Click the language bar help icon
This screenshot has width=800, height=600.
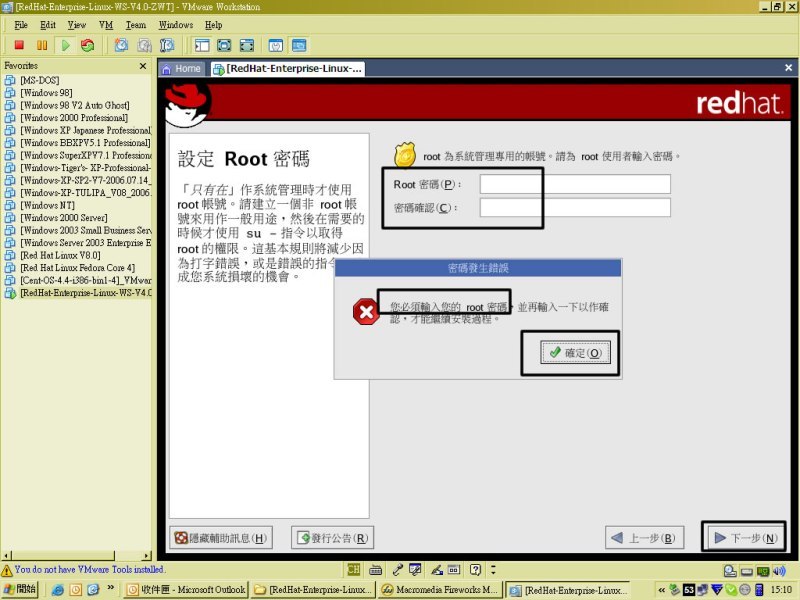tap(475, 569)
